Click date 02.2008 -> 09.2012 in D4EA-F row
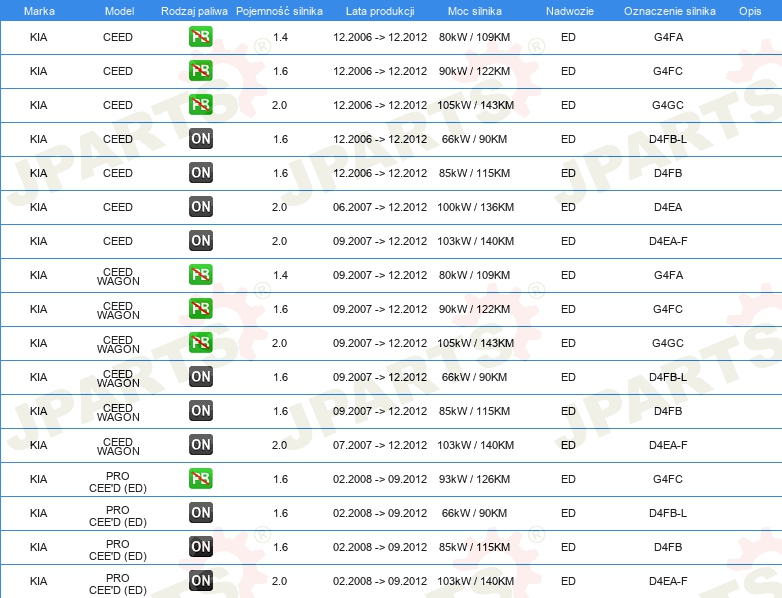 pyautogui.click(x=380, y=581)
